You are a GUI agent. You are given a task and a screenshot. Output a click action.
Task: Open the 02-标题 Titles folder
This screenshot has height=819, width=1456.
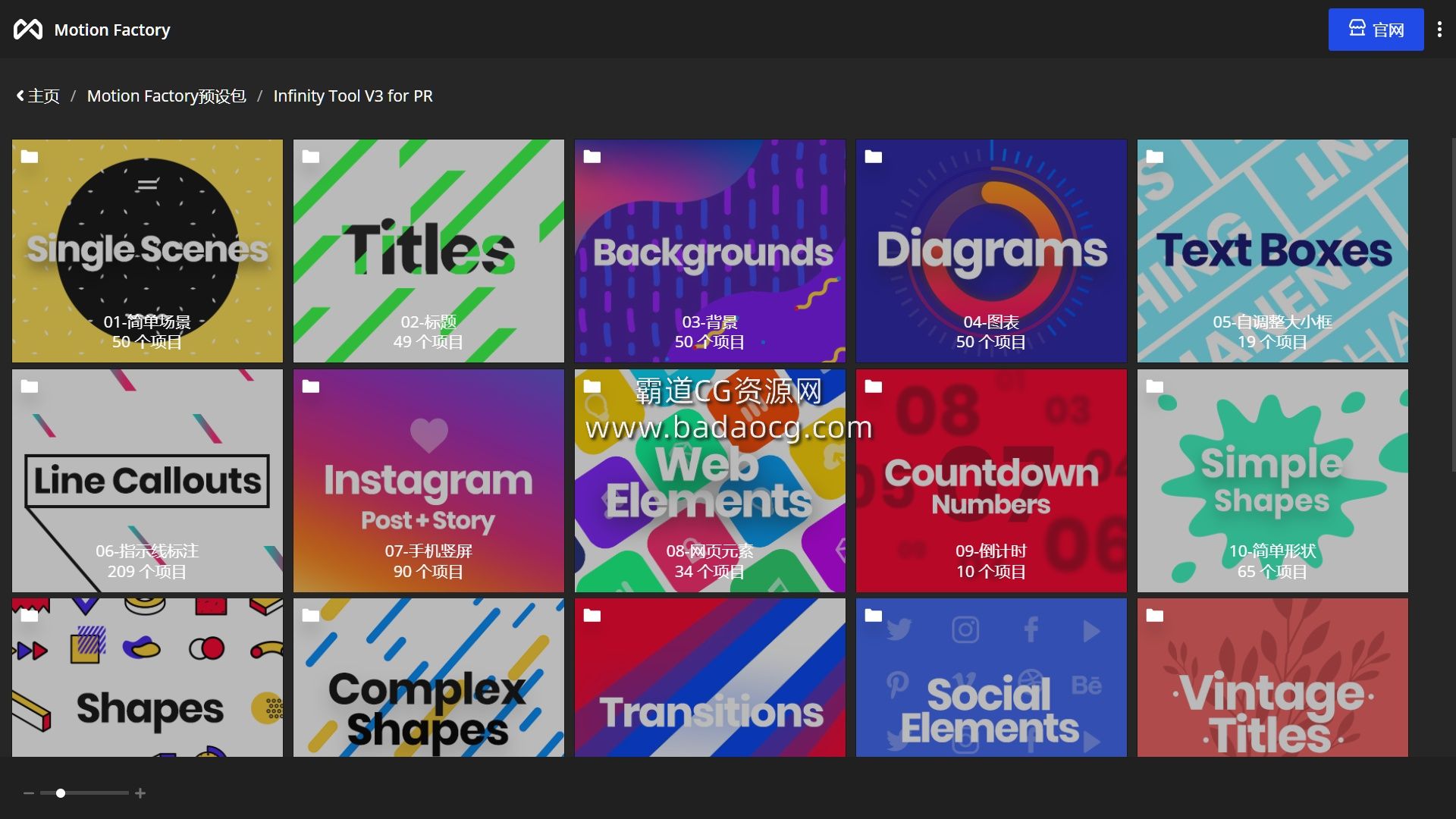428,251
